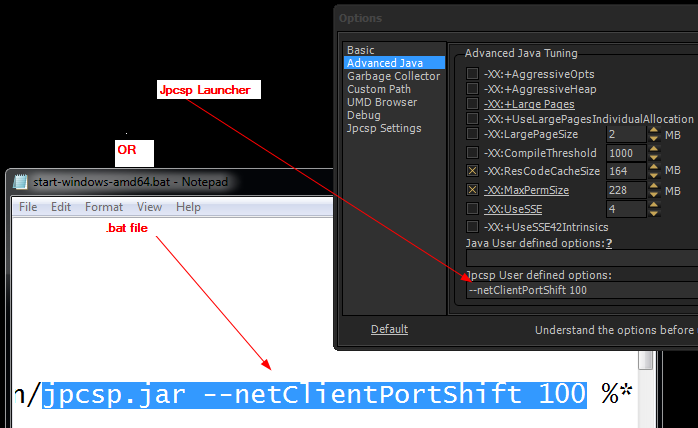Enable the -XX:+AggressiveHeap checkbox
Image resolution: width=698 pixels, height=428 pixels.
pos(472,89)
